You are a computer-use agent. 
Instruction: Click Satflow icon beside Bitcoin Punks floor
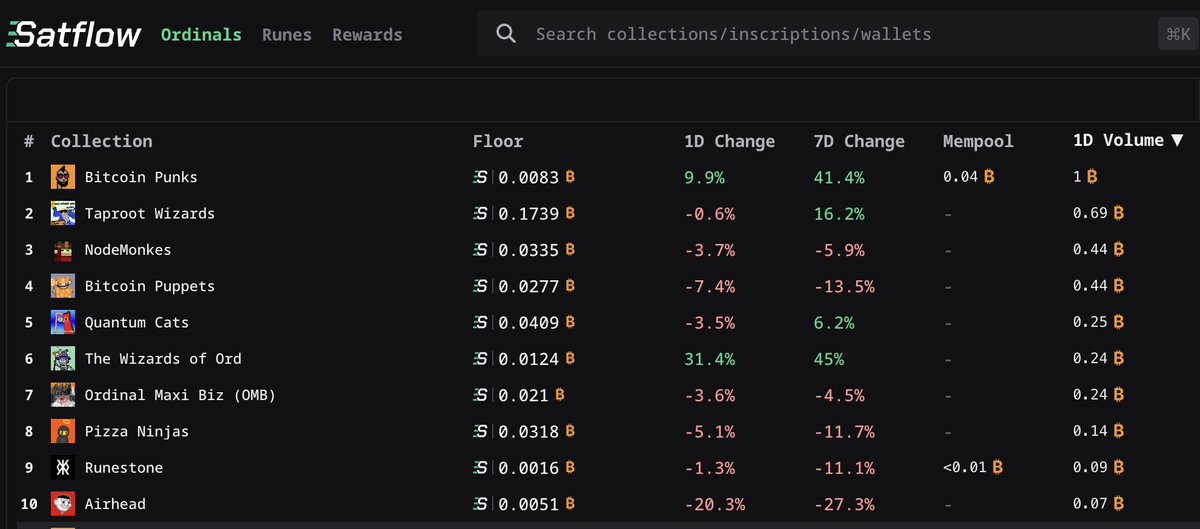(481, 177)
